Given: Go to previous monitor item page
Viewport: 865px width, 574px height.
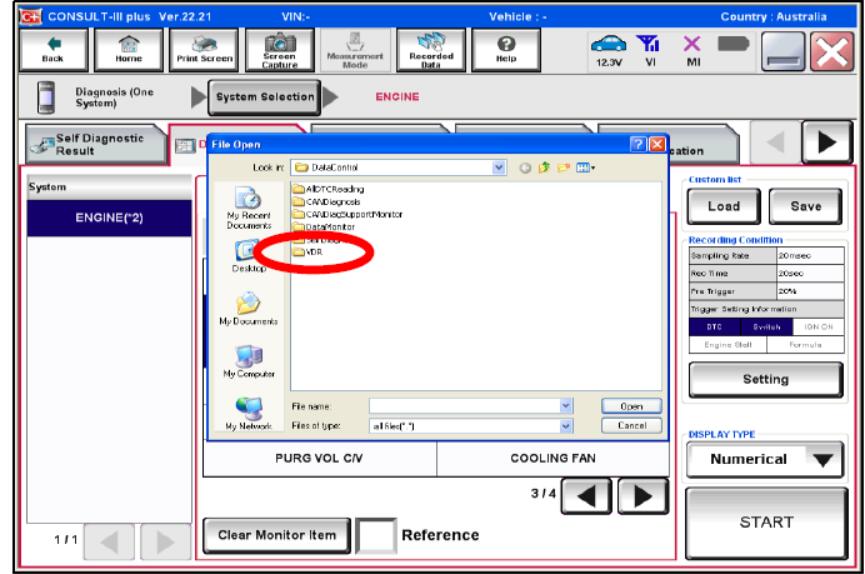Looking at the screenshot, I should coord(586,496).
